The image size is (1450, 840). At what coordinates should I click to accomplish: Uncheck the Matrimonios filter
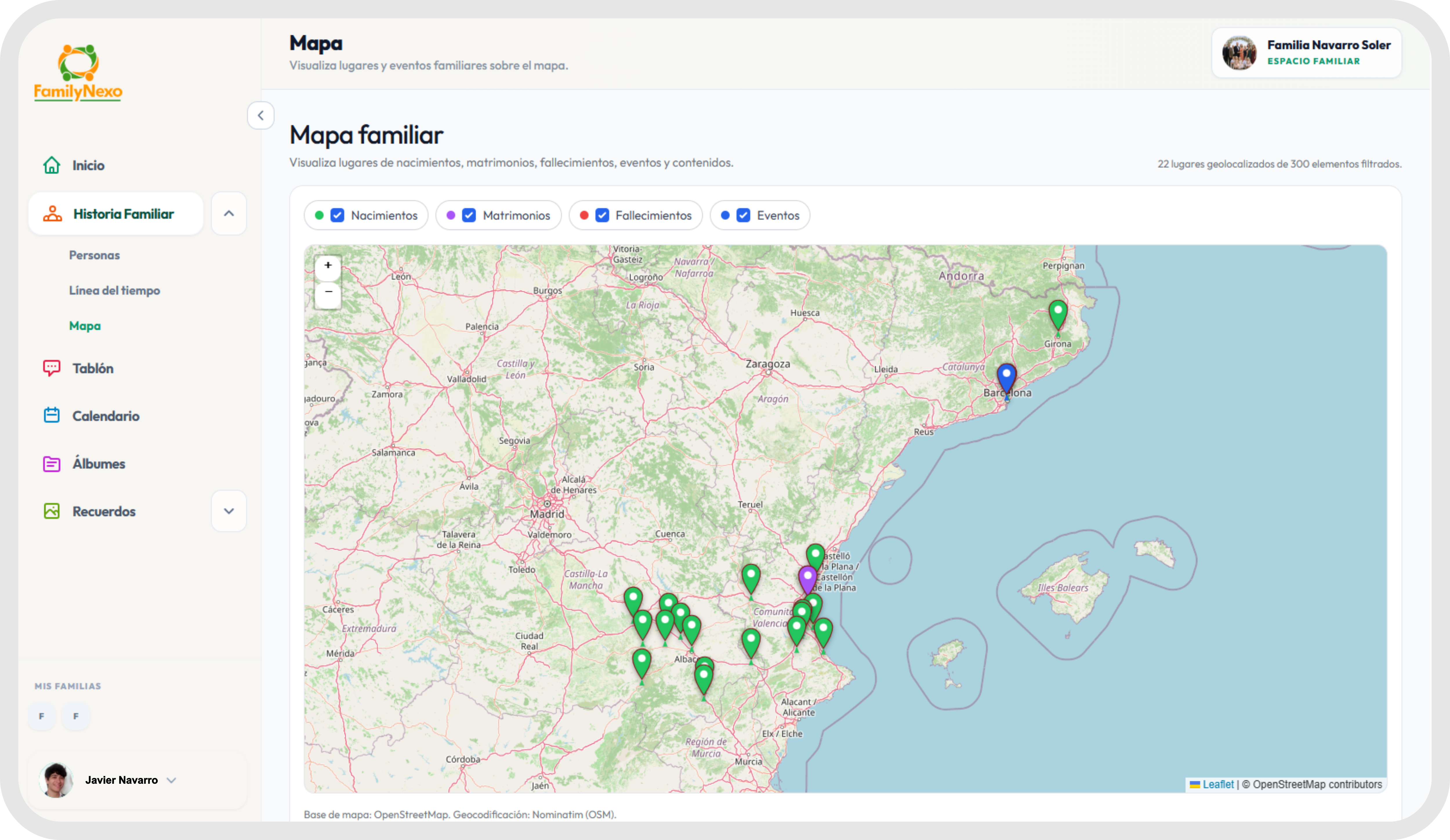(x=469, y=215)
